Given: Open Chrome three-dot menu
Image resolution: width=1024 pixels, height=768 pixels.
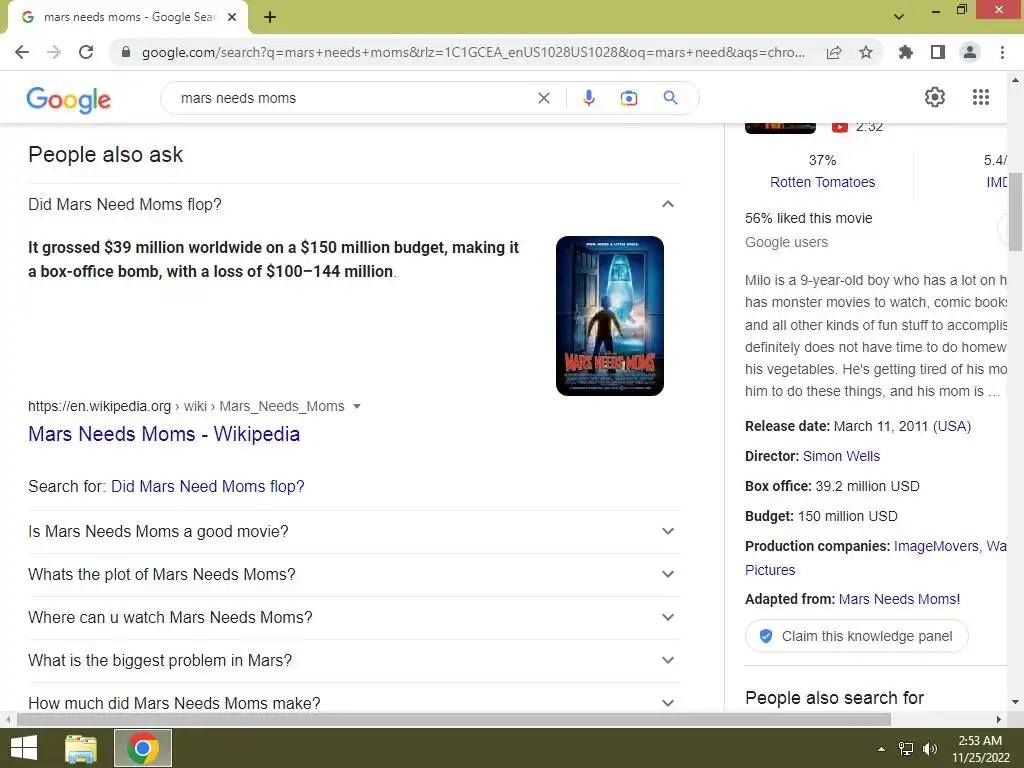Looking at the screenshot, I should (1002, 52).
